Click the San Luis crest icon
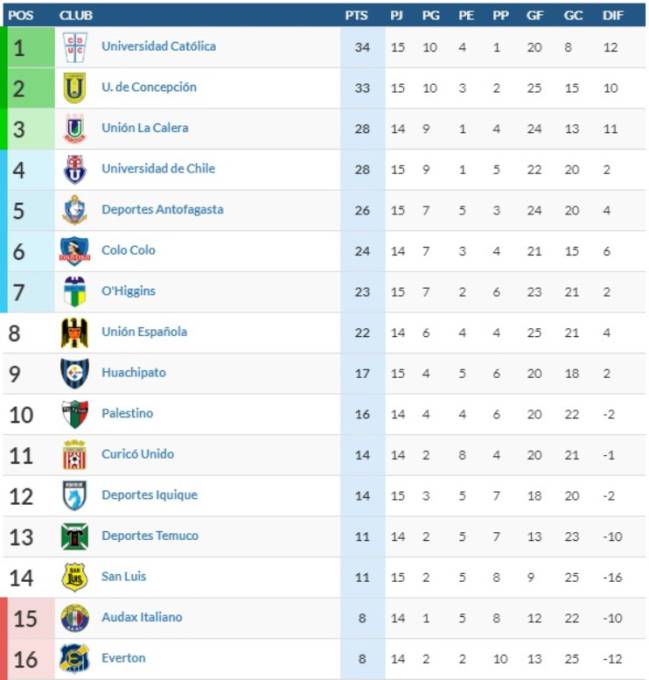The image size is (649, 680). tap(75, 577)
